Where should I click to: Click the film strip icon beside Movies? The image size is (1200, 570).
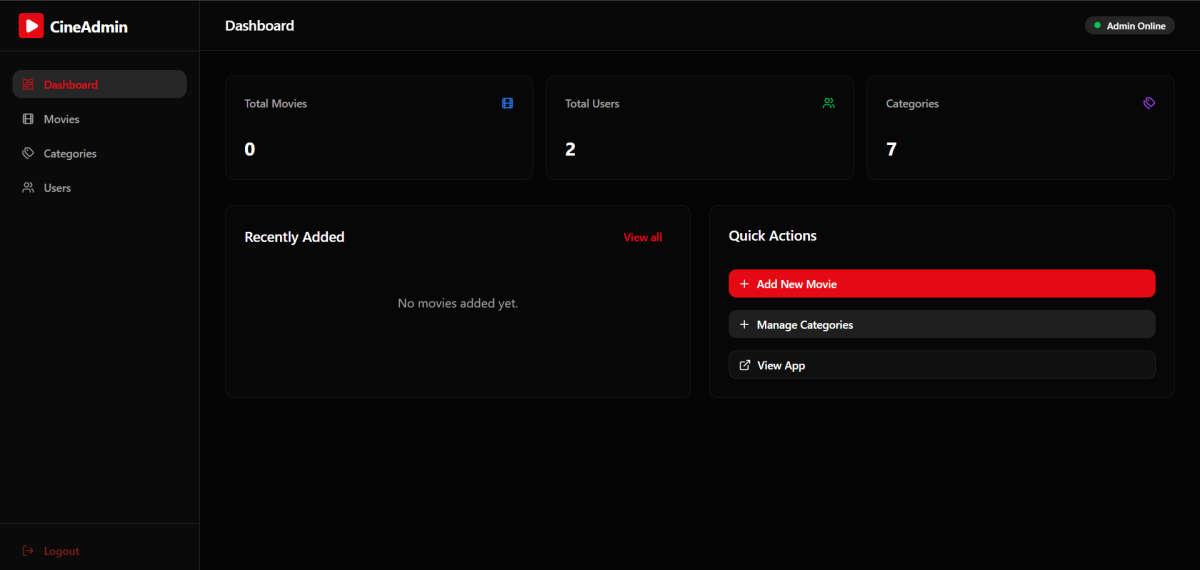click(28, 119)
